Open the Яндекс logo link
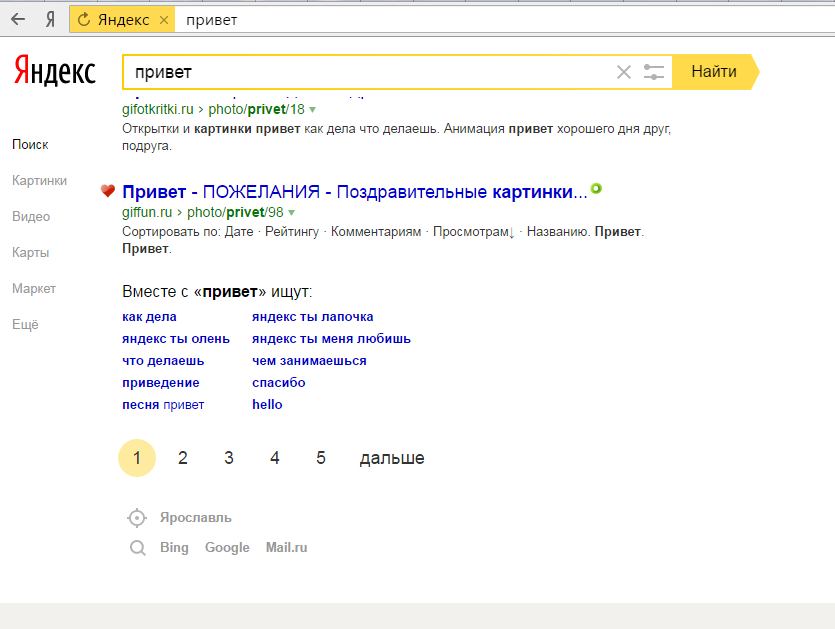 (x=54, y=71)
